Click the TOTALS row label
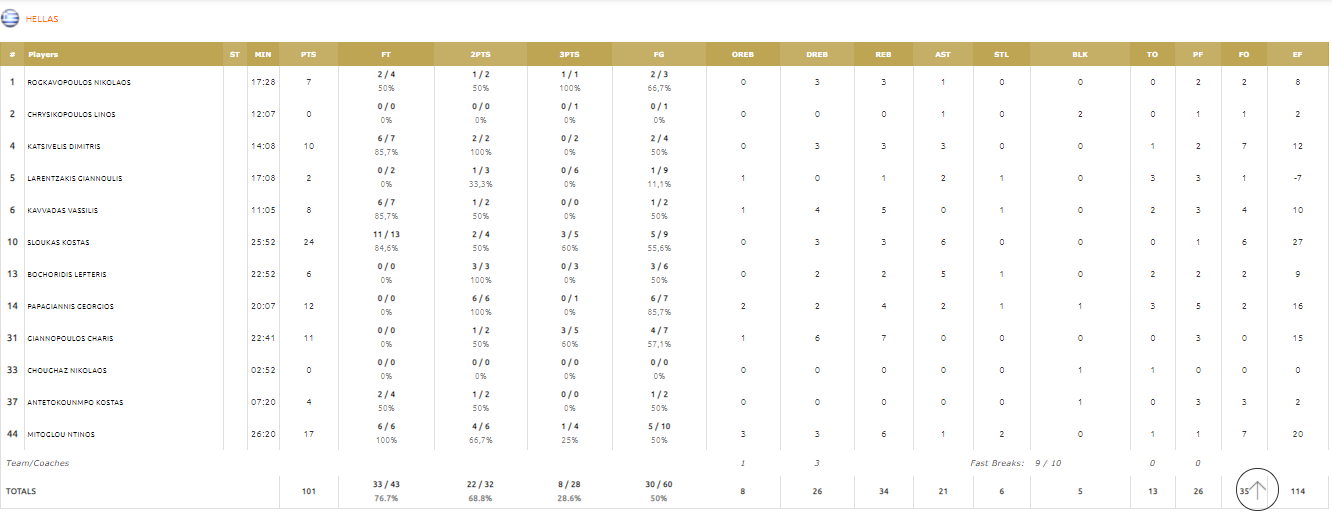 (x=21, y=492)
